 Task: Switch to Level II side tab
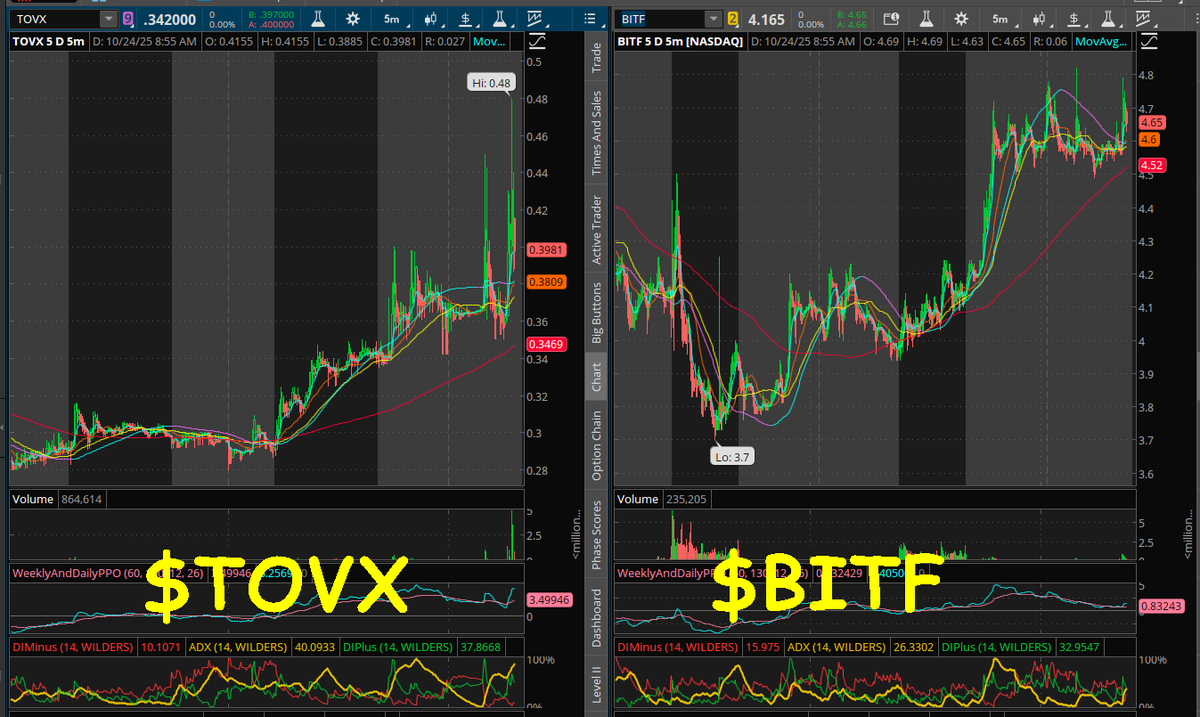[597, 684]
